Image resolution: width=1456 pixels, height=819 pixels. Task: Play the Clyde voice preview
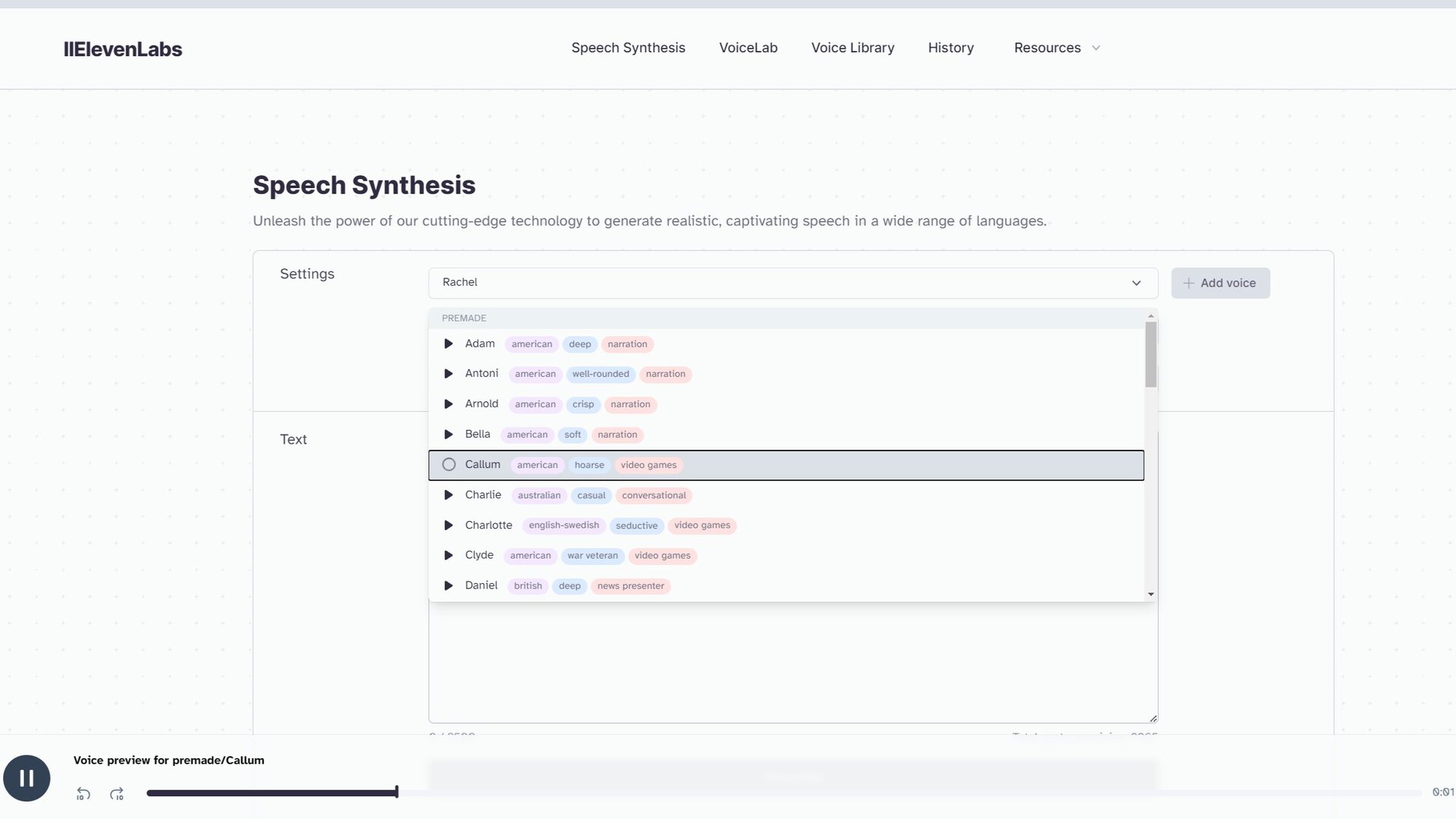pos(448,556)
